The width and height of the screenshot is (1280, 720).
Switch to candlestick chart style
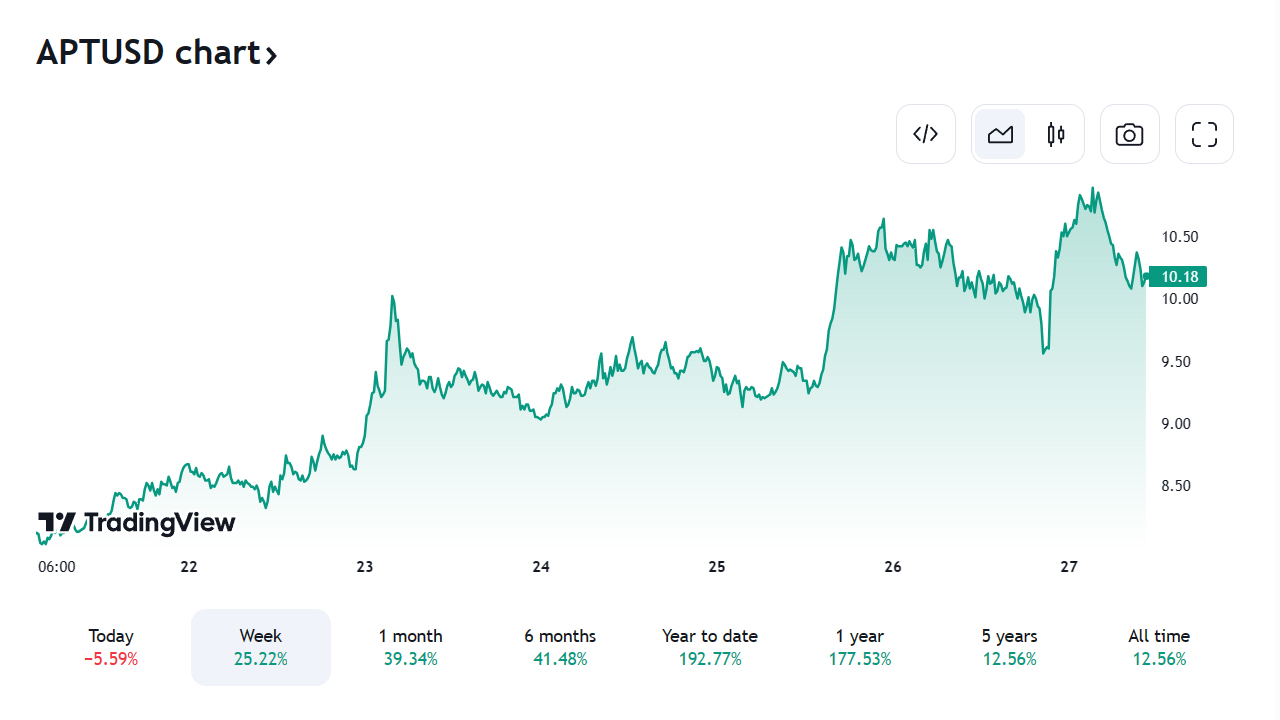click(1056, 134)
